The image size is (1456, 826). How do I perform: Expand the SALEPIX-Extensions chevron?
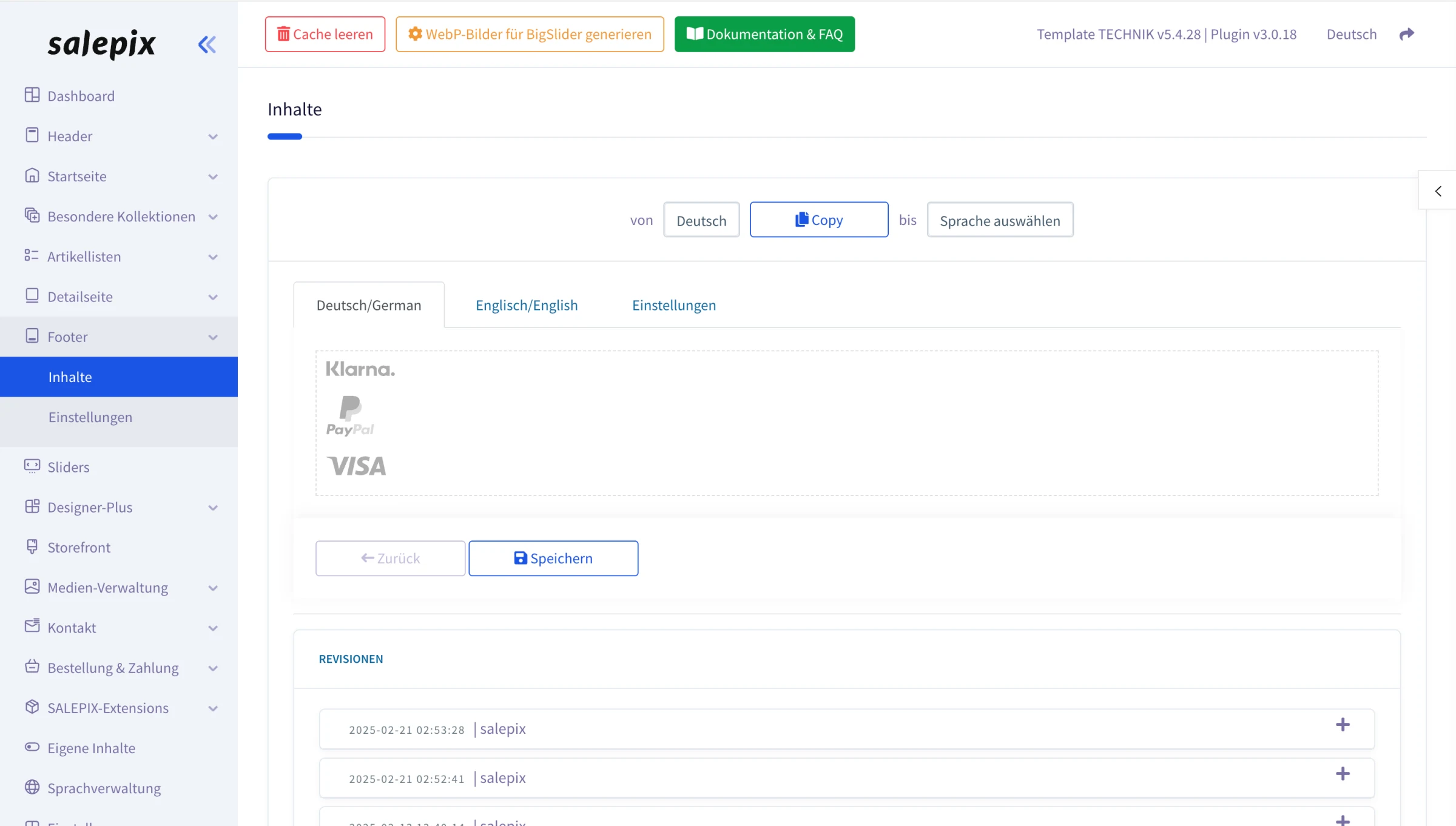(213, 708)
